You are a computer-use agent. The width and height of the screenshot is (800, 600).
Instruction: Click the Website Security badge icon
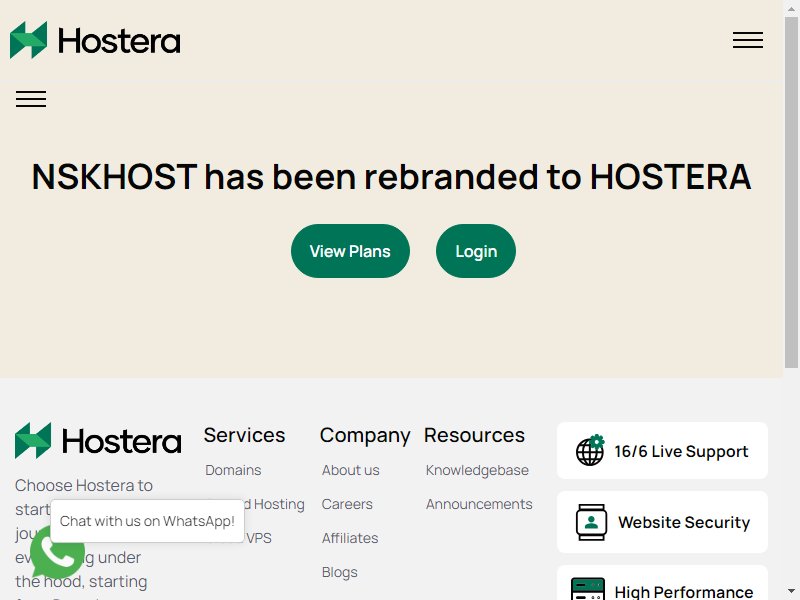pyautogui.click(x=591, y=522)
